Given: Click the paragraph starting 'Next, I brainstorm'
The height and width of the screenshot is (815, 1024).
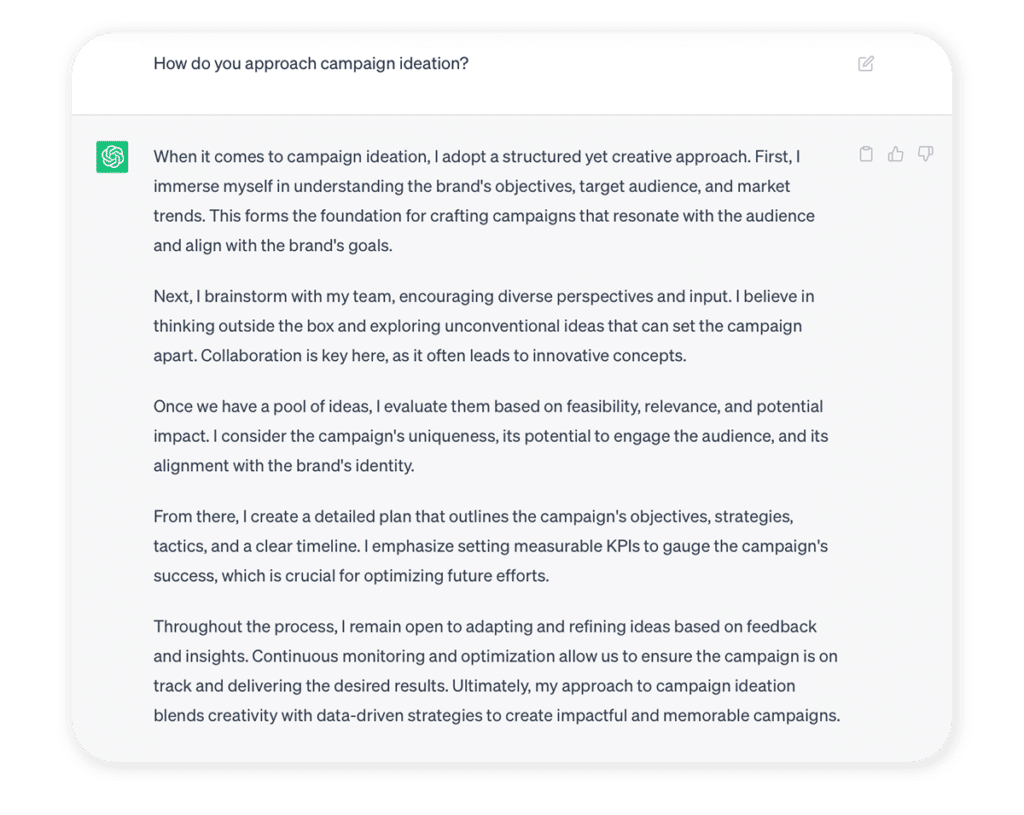Looking at the screenshot, I should tap(484, 326).
